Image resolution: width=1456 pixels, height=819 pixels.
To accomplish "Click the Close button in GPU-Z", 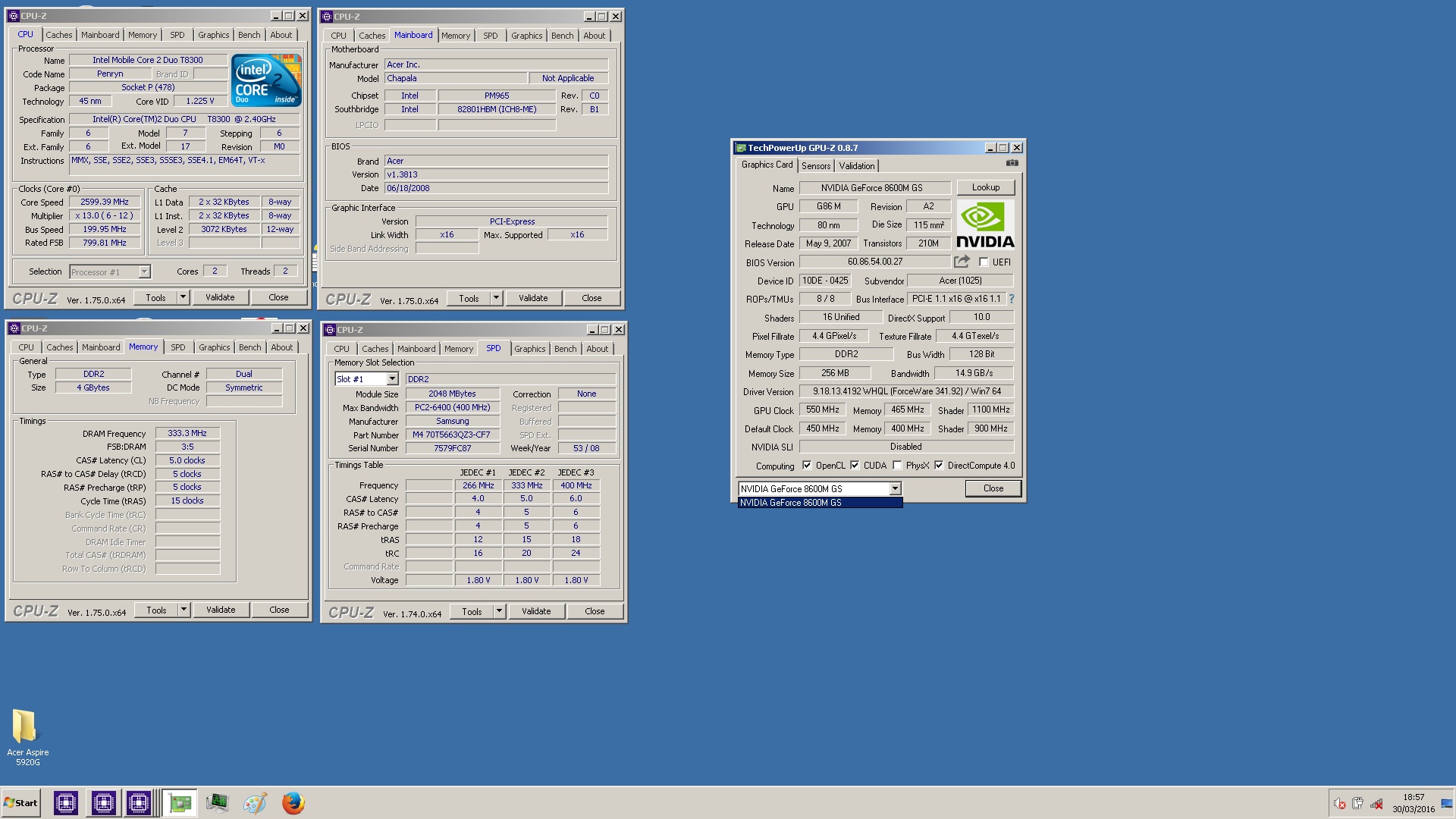I will 993,488.
